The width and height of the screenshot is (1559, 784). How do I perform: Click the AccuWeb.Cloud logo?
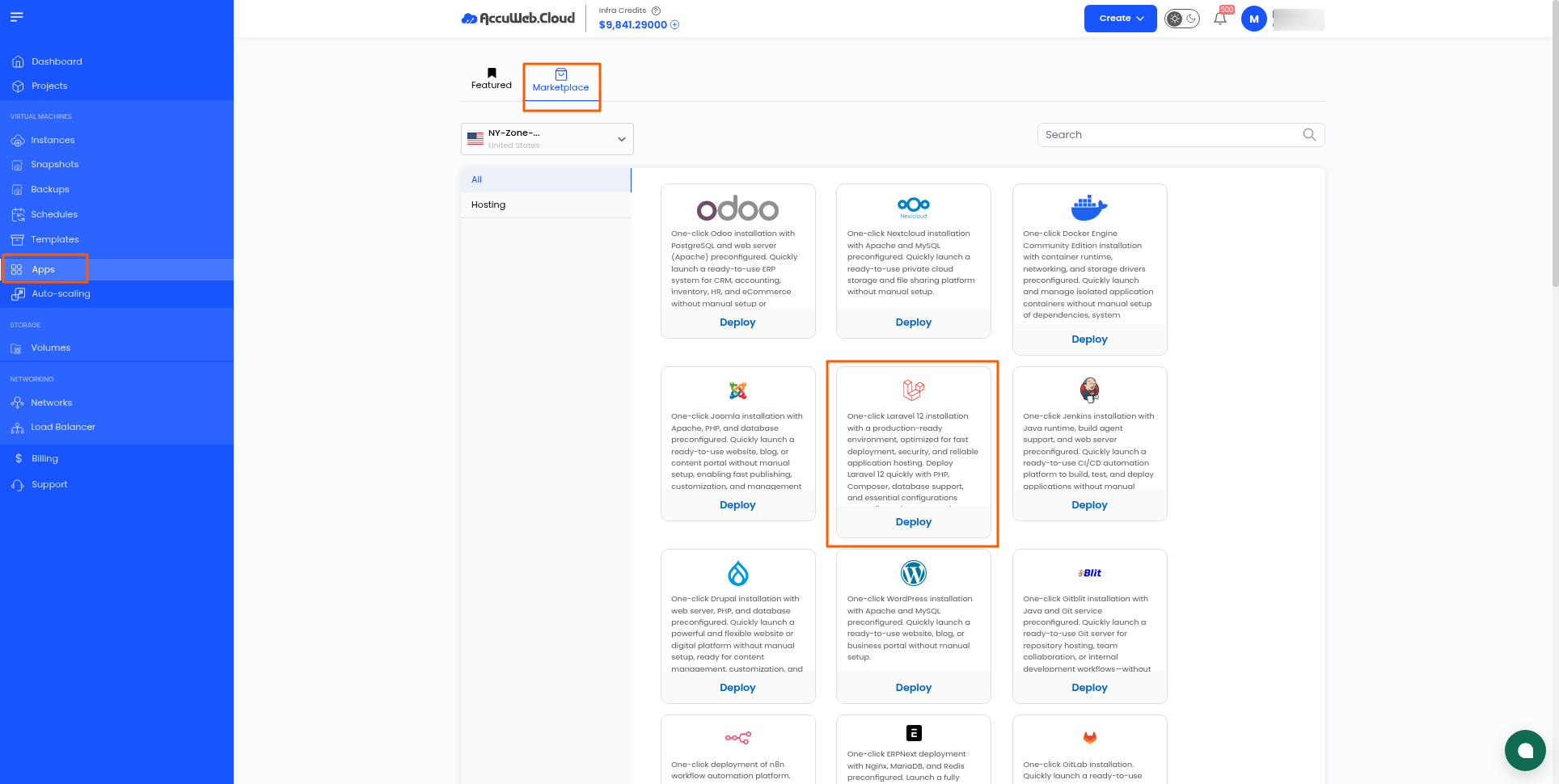(518, 18)
